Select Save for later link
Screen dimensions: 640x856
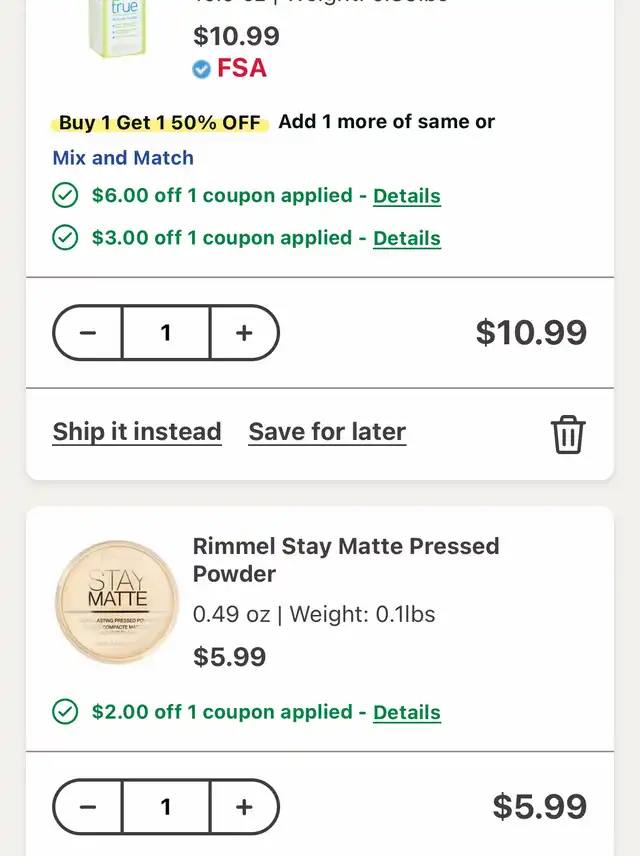(327, 432)
